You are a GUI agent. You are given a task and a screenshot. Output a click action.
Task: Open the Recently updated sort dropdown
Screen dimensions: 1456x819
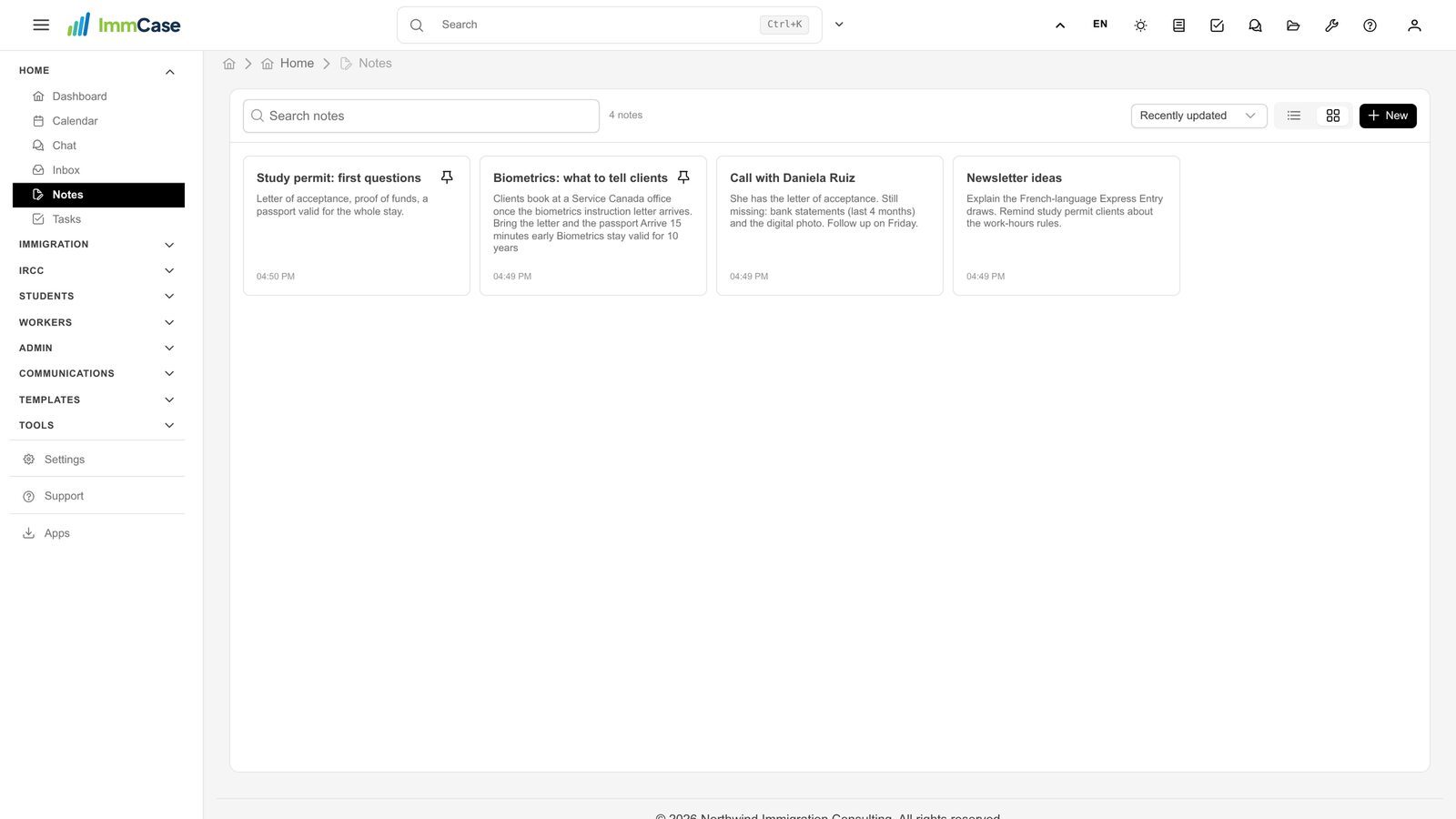coord(1198,116)
